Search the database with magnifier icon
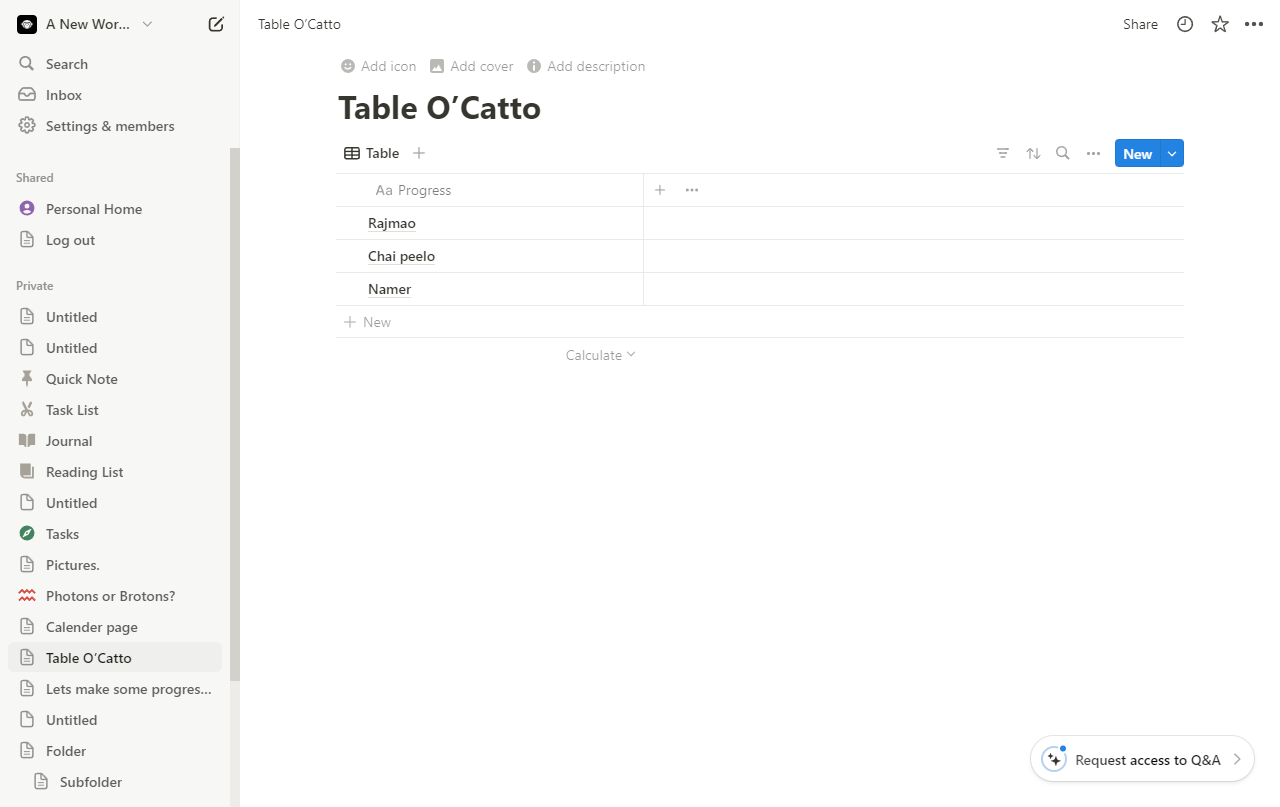This screenshot has height=807, width=1280. (1063, 153)
